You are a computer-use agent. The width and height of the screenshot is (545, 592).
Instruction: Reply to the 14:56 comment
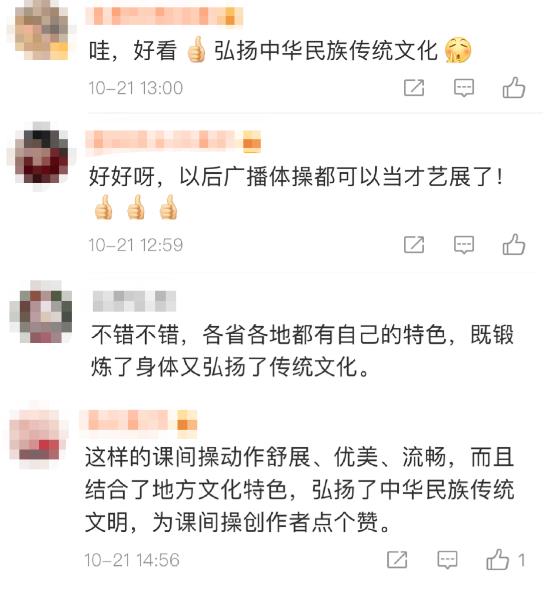click(x=447, y=560)
